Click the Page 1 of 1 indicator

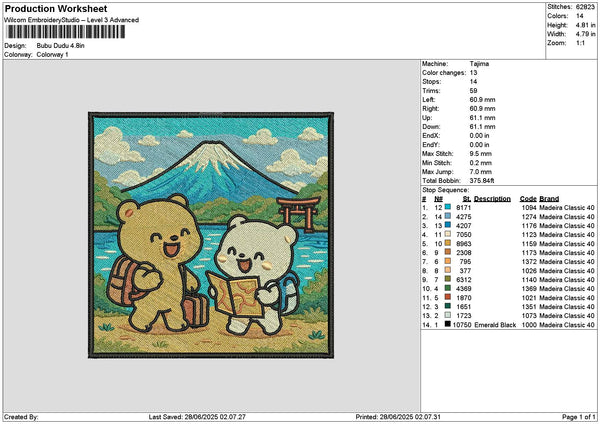pyautogui.click(x=579, y=417)
